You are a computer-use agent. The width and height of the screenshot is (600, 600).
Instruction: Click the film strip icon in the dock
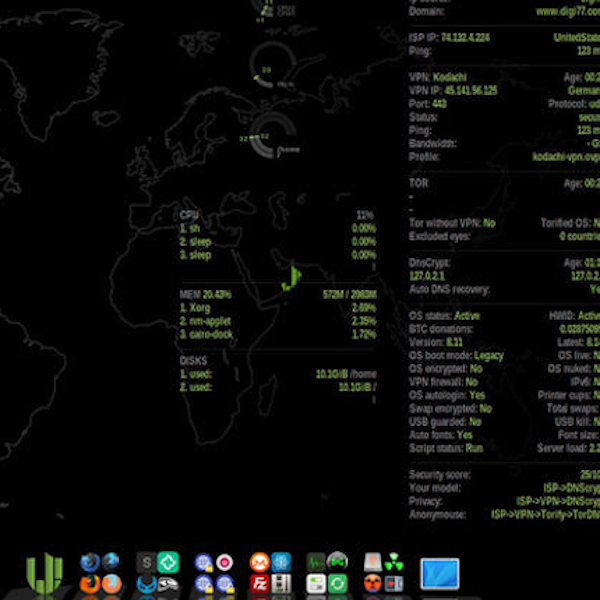[282, 584]
